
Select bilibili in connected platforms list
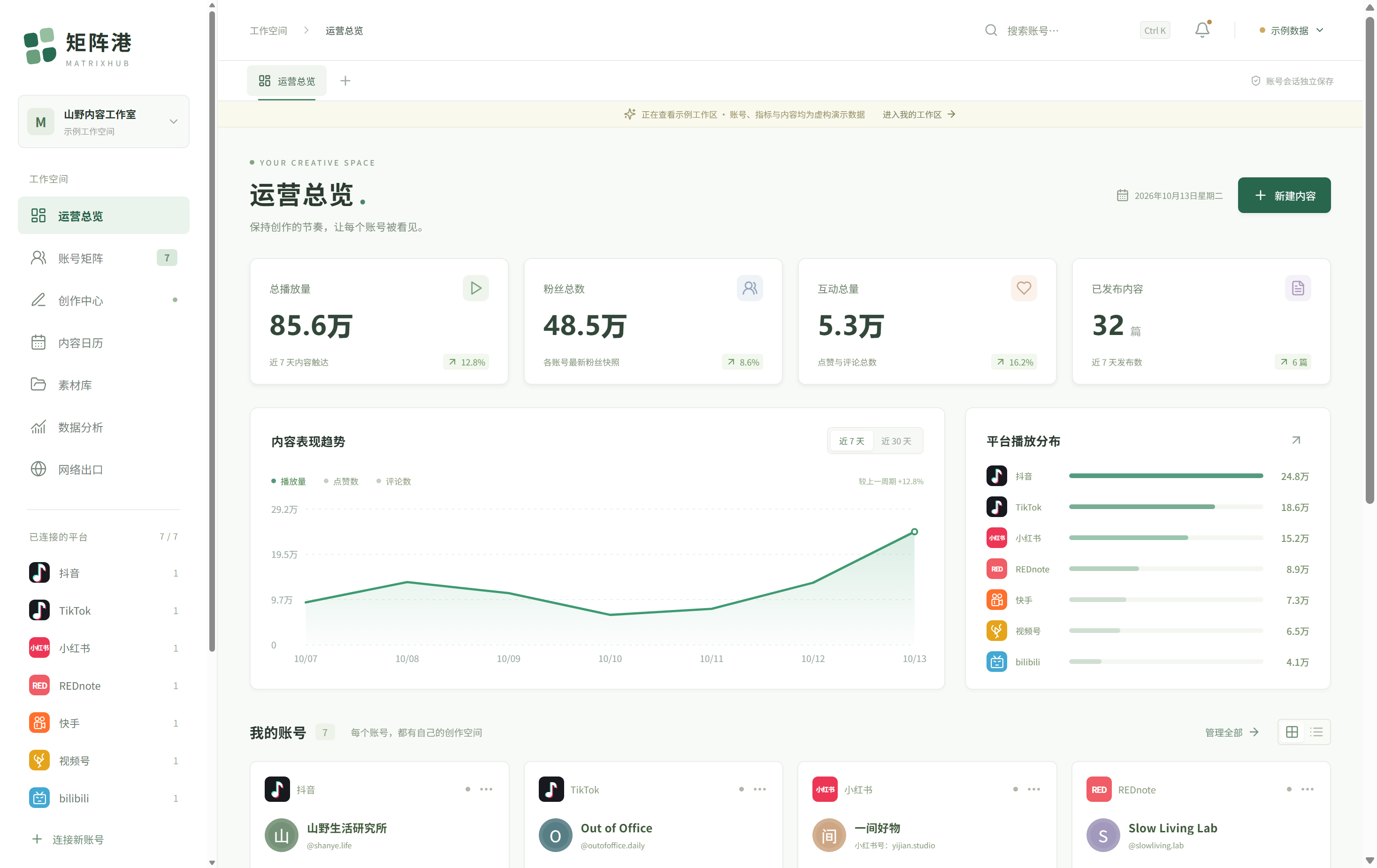point(104,798)
